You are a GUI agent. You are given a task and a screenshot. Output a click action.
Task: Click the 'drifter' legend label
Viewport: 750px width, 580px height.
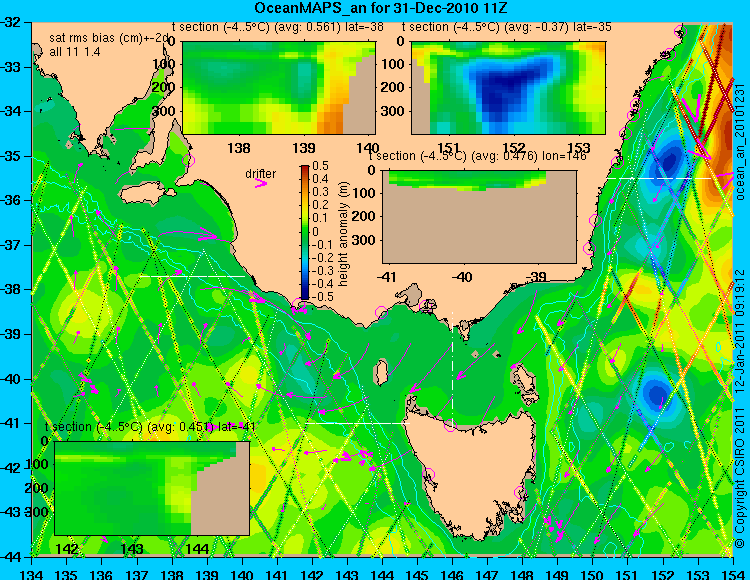click(x=261, y=174)
